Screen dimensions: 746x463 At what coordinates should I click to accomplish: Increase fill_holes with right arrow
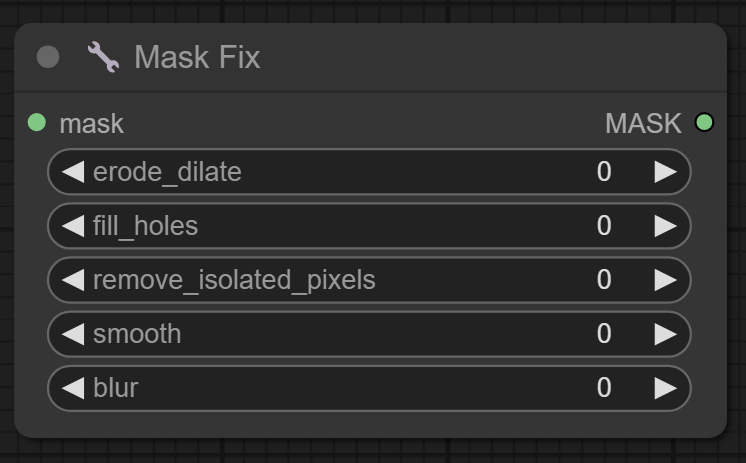(x=666, y=226)
